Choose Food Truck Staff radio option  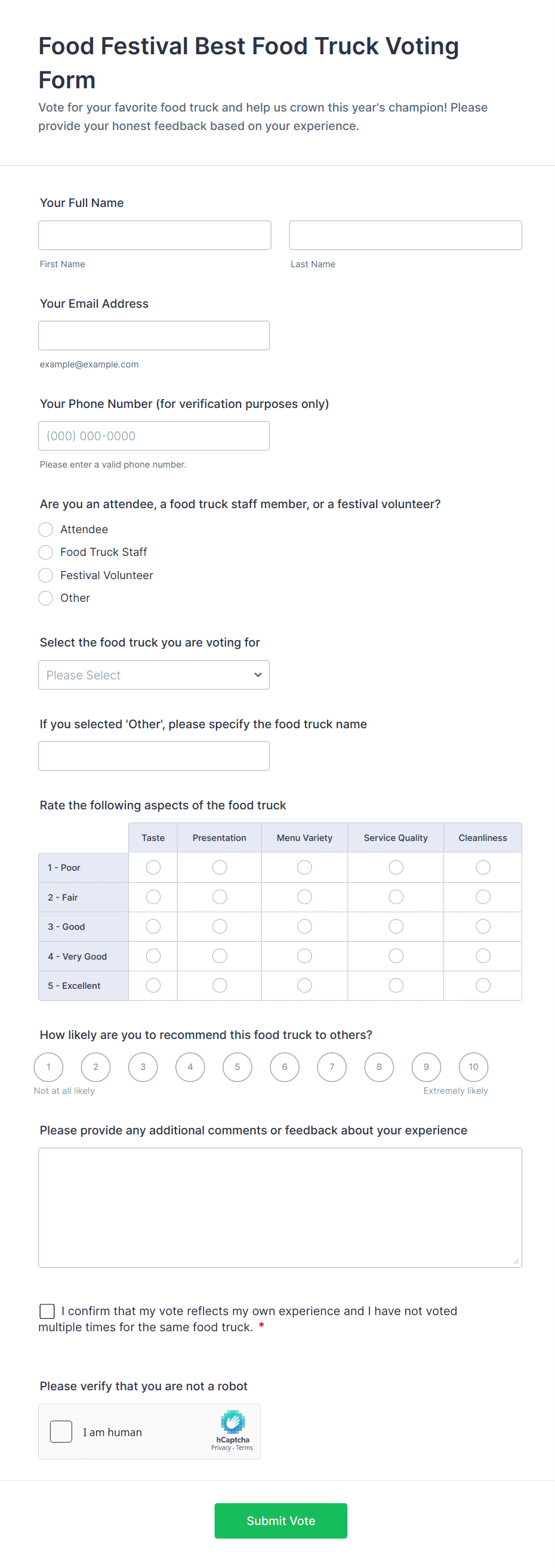pos(46,552)
